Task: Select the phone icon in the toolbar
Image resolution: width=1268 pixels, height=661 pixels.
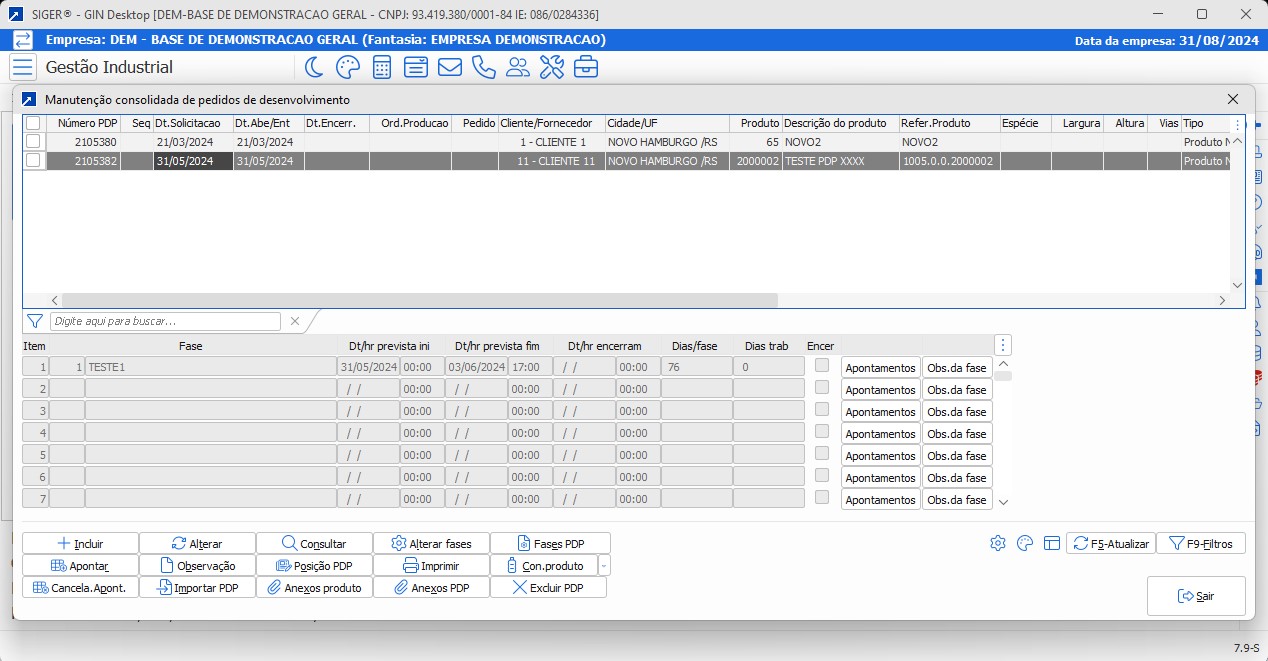Action: coord(484,66)
